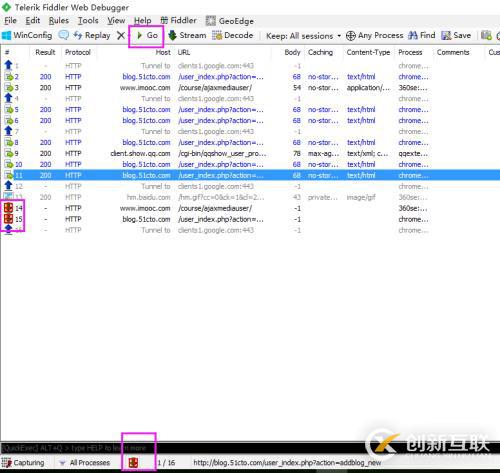Open the Rules menu

coord(59,21)
